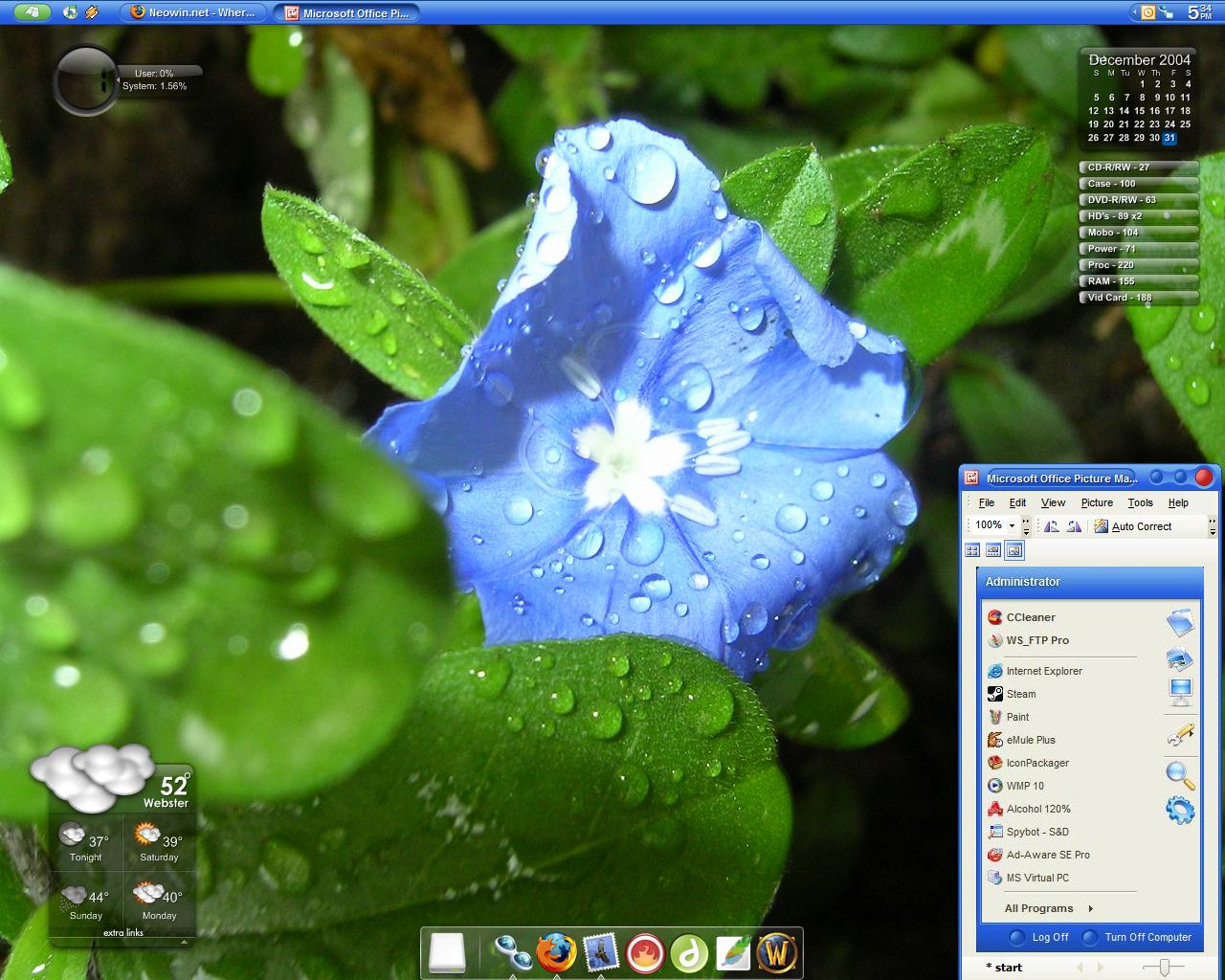Select December 31 in the calendar widget
Screen dimensions: 1225x980
pos(1169,138)
